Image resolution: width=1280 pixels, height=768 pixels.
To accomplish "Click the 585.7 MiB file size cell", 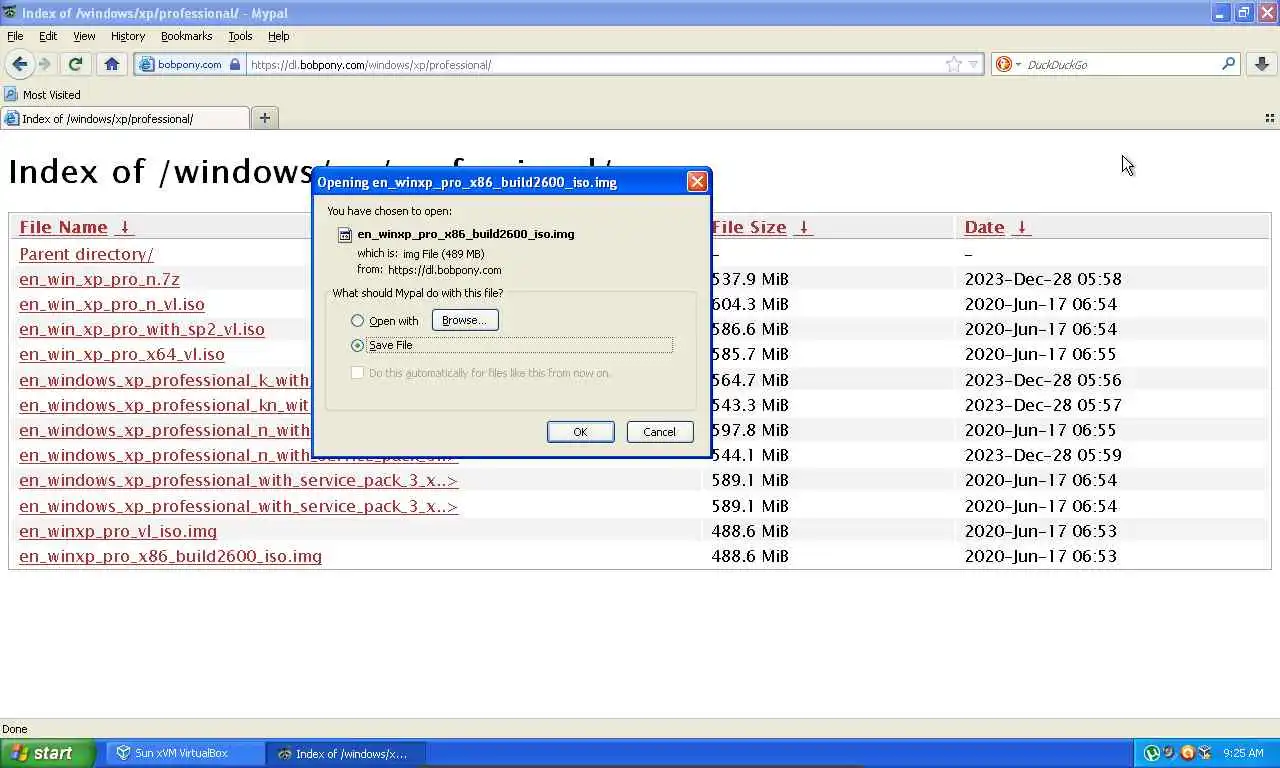I will point(750,354).
